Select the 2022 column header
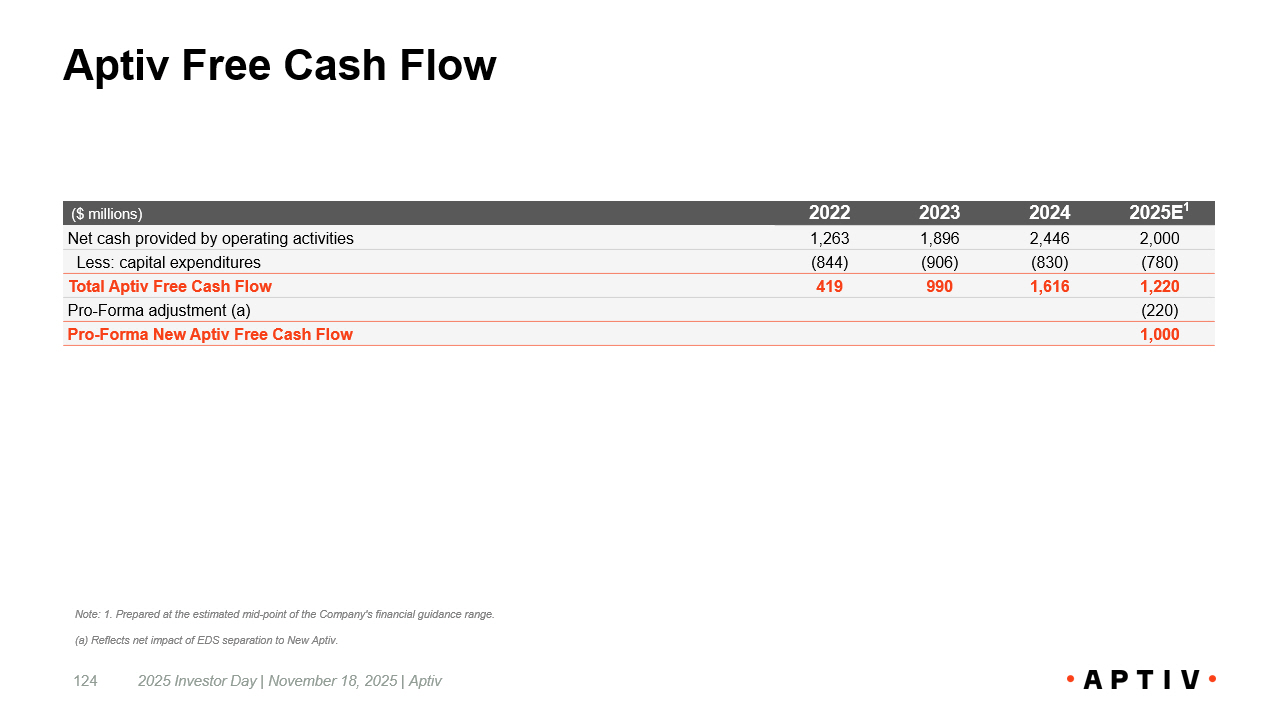The width and height of the screenshot is (1276, 716). pos(829,213)
